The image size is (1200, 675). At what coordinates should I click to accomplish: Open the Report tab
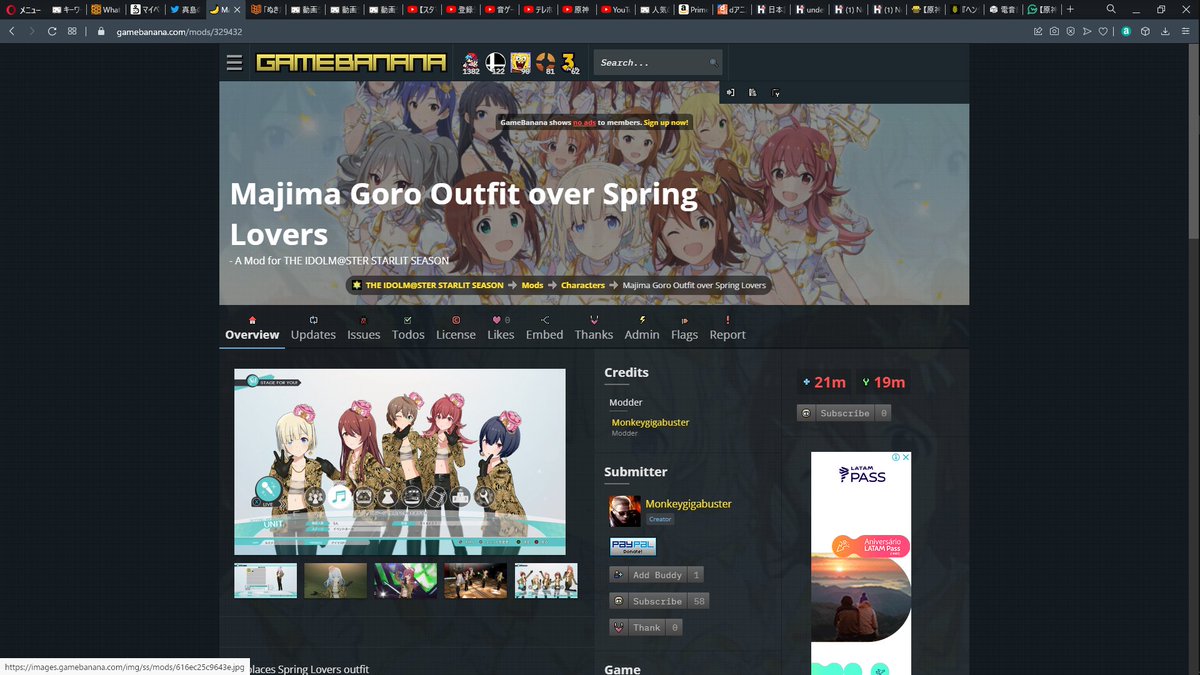point(728,328)
